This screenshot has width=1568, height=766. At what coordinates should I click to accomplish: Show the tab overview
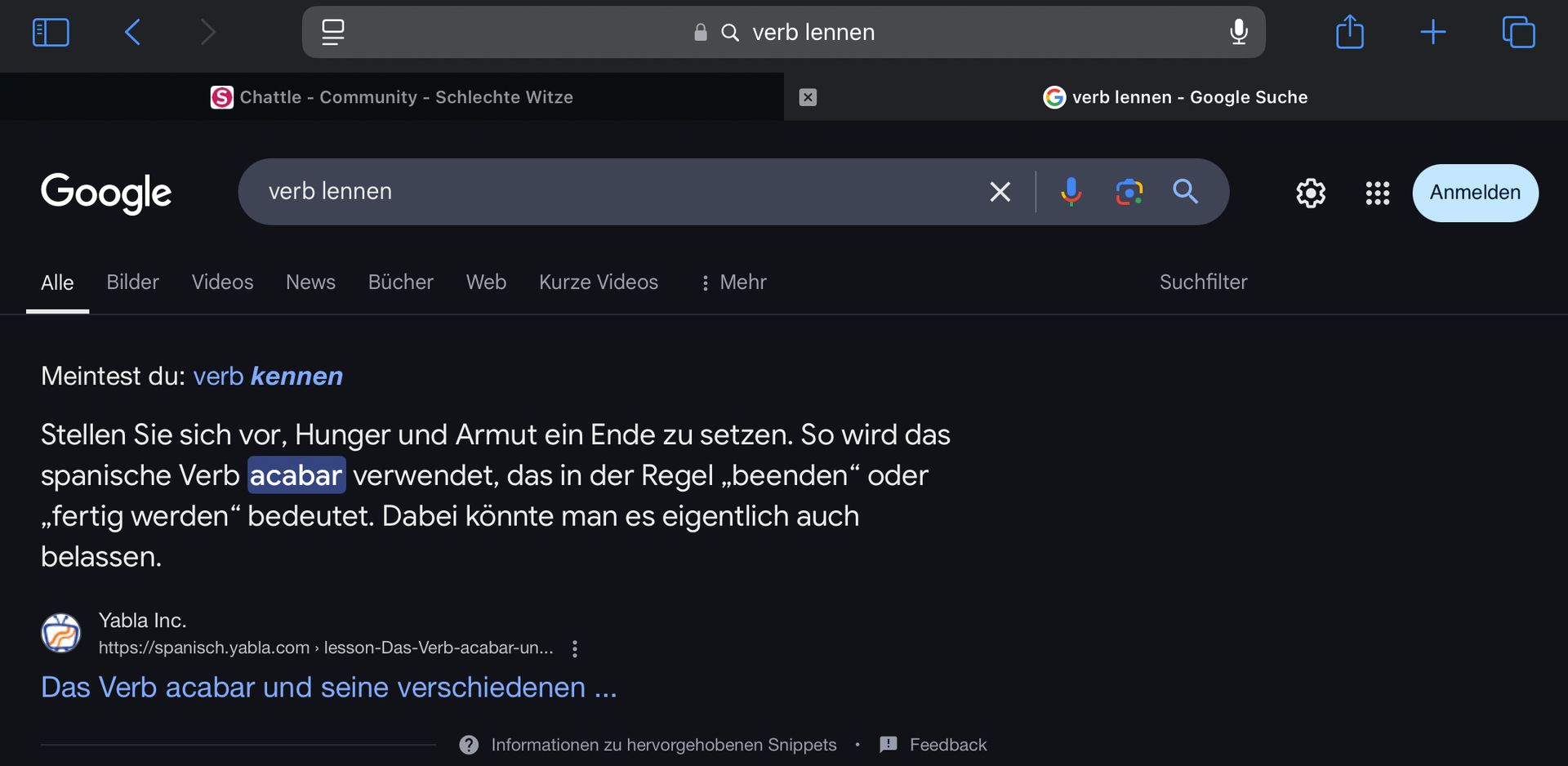click(1518, 33)
